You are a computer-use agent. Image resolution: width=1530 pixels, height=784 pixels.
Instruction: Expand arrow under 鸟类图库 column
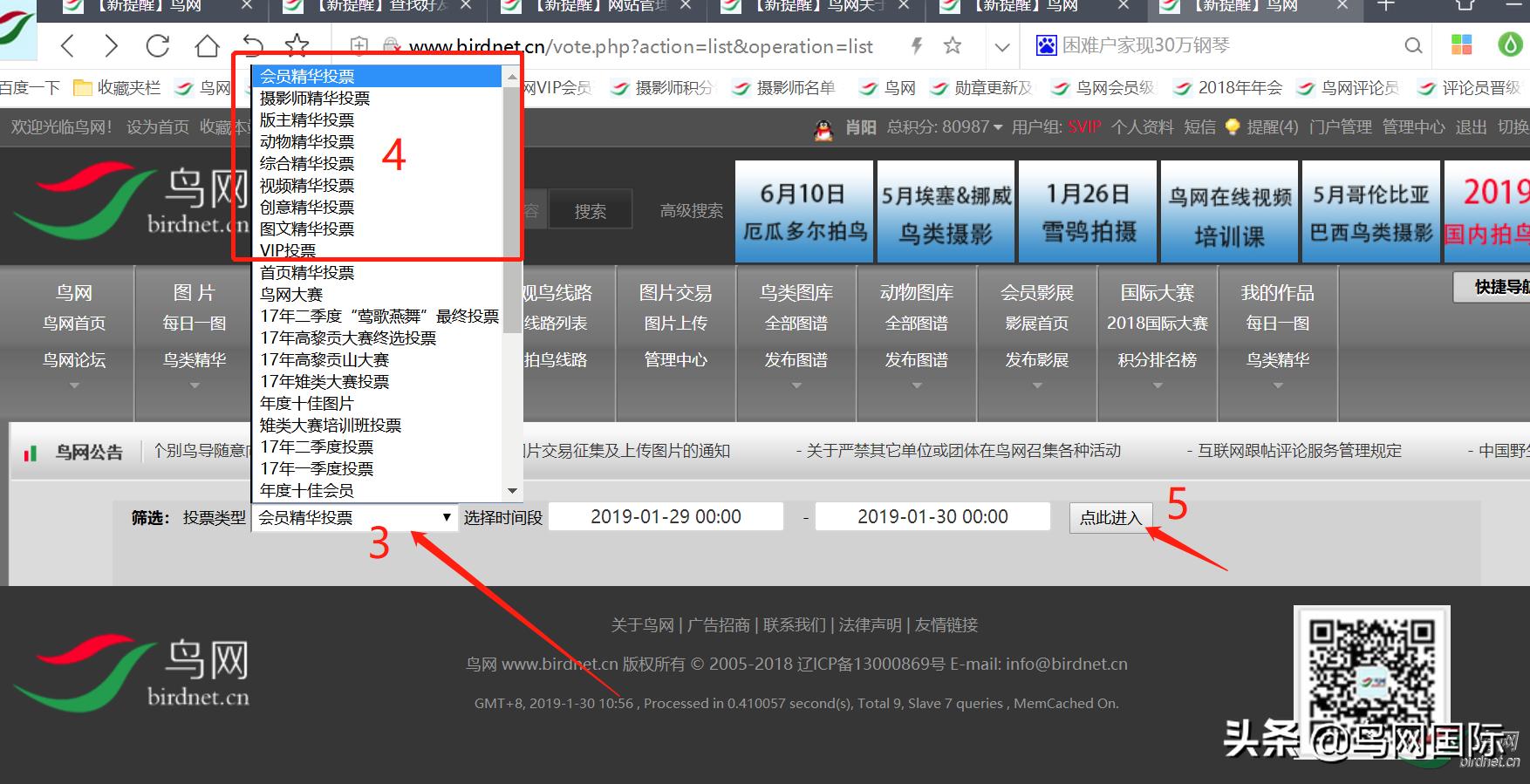point(796,385)
